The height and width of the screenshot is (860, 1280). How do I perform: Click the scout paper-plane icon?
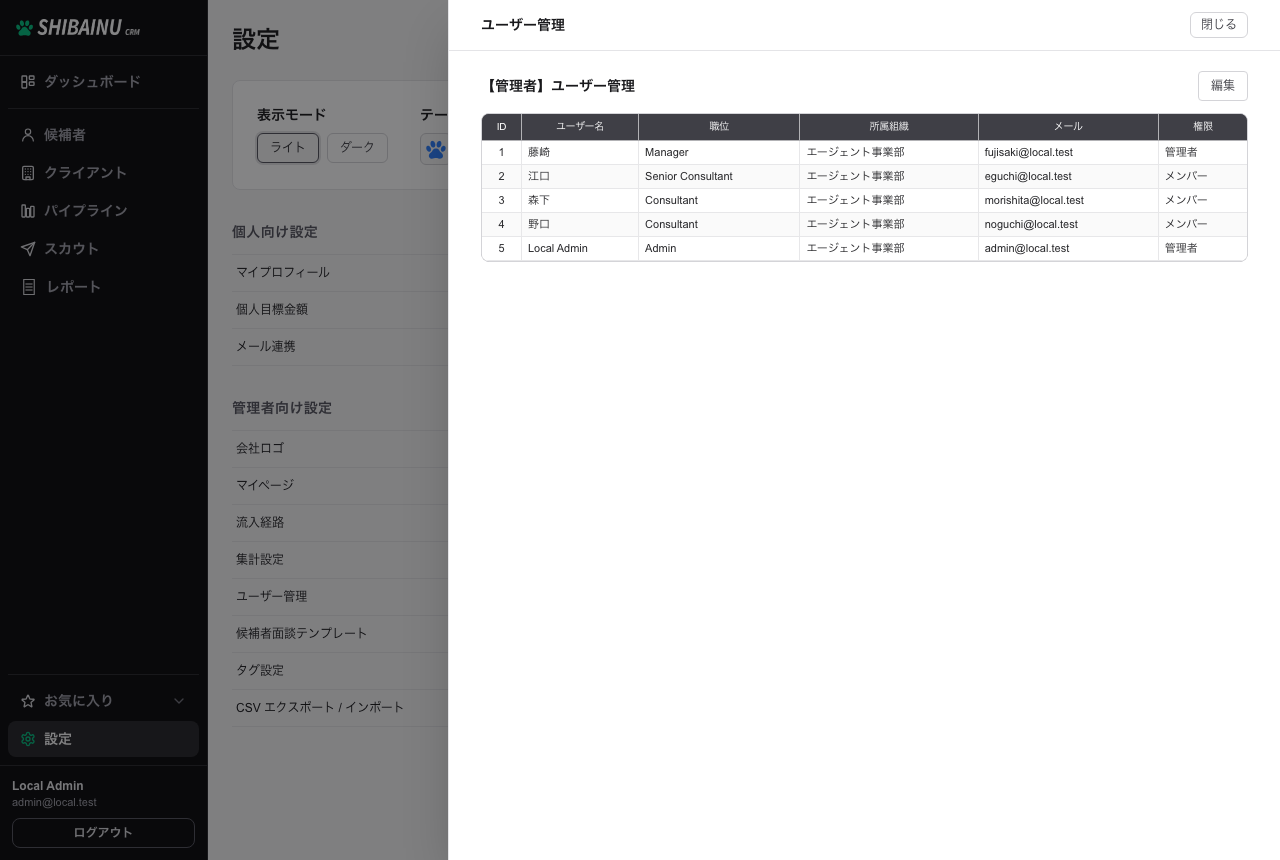28,248
